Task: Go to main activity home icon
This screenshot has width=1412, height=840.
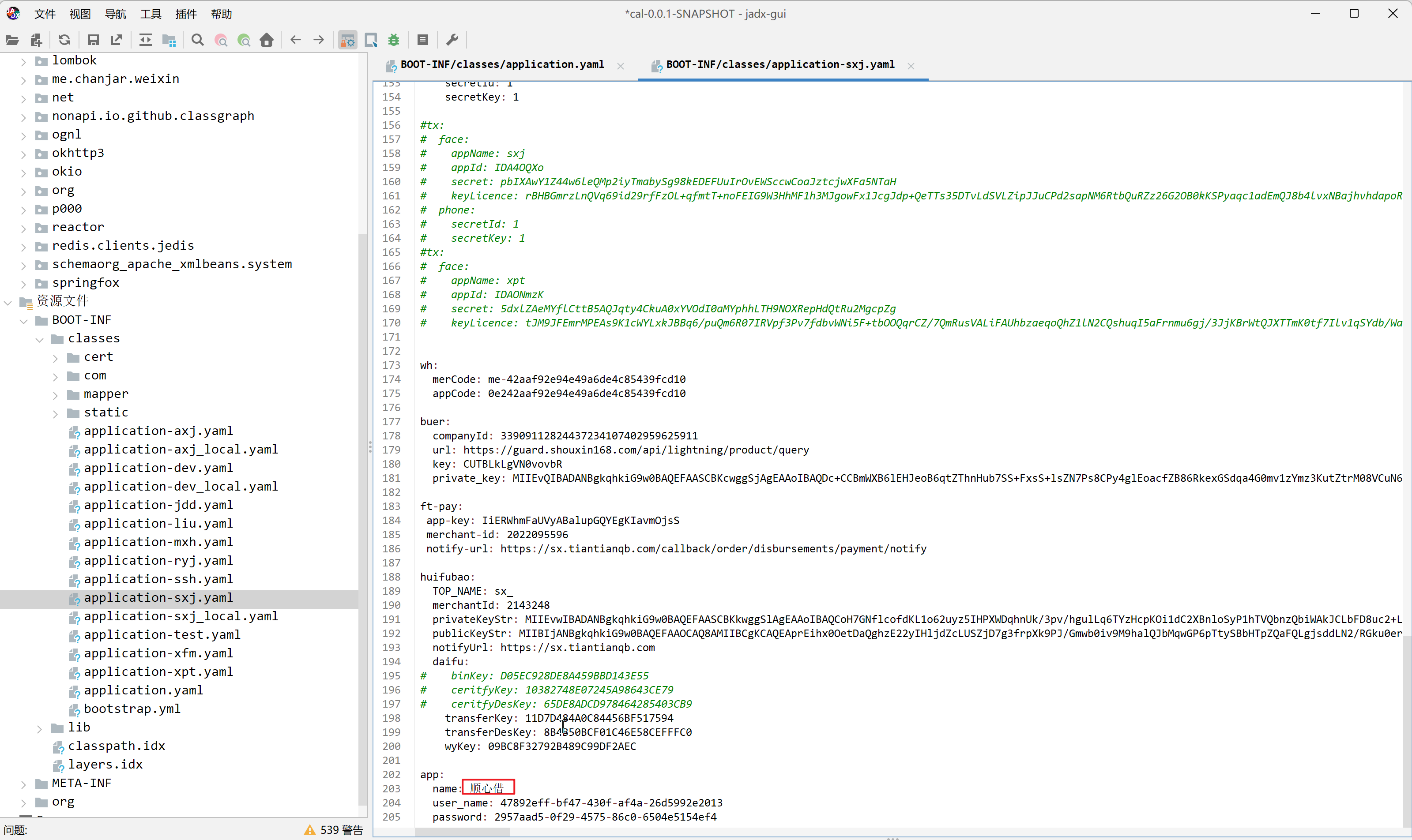Action: (267, 40)
